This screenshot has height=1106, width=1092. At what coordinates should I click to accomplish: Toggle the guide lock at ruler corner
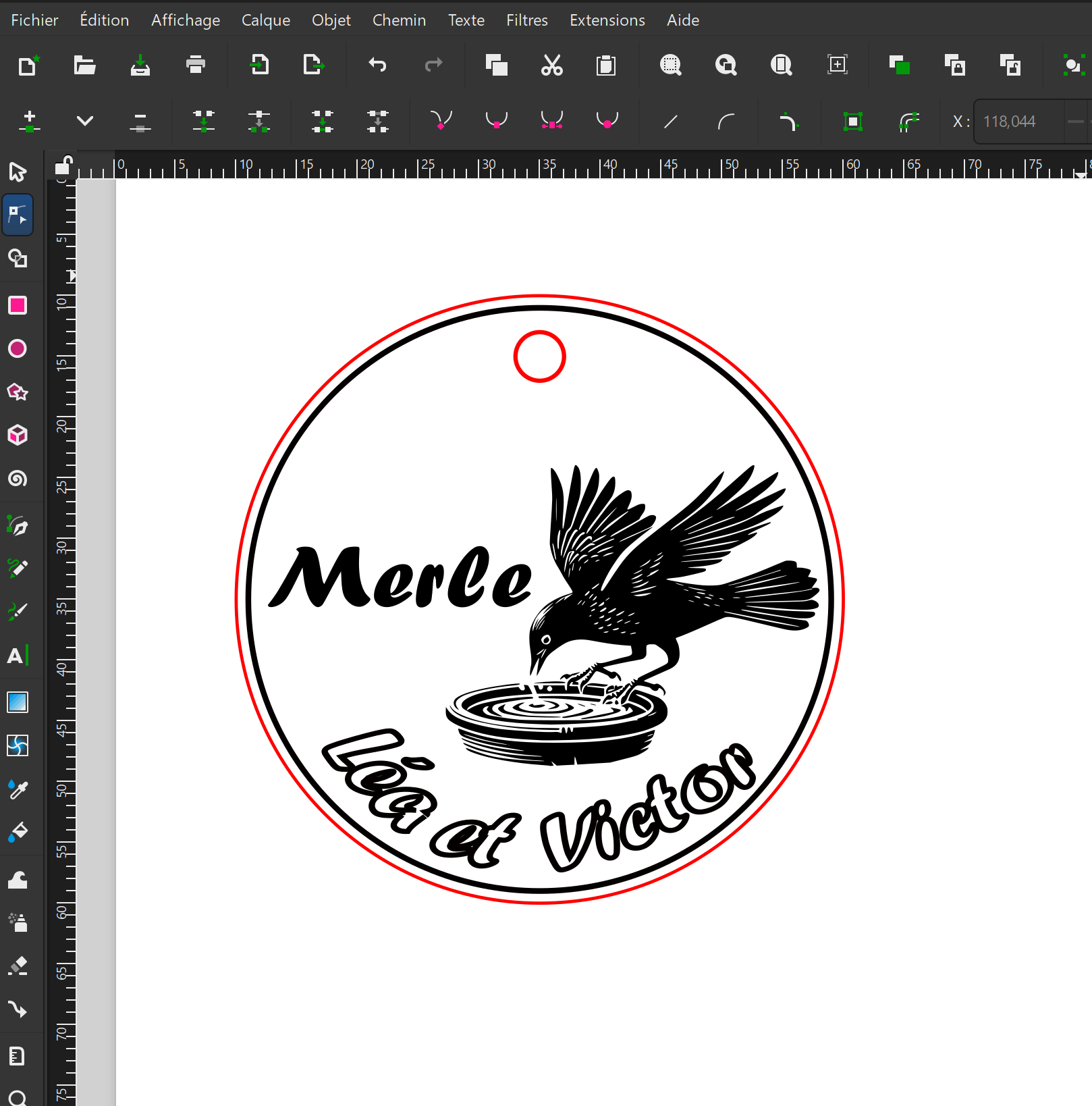point(63,165)
